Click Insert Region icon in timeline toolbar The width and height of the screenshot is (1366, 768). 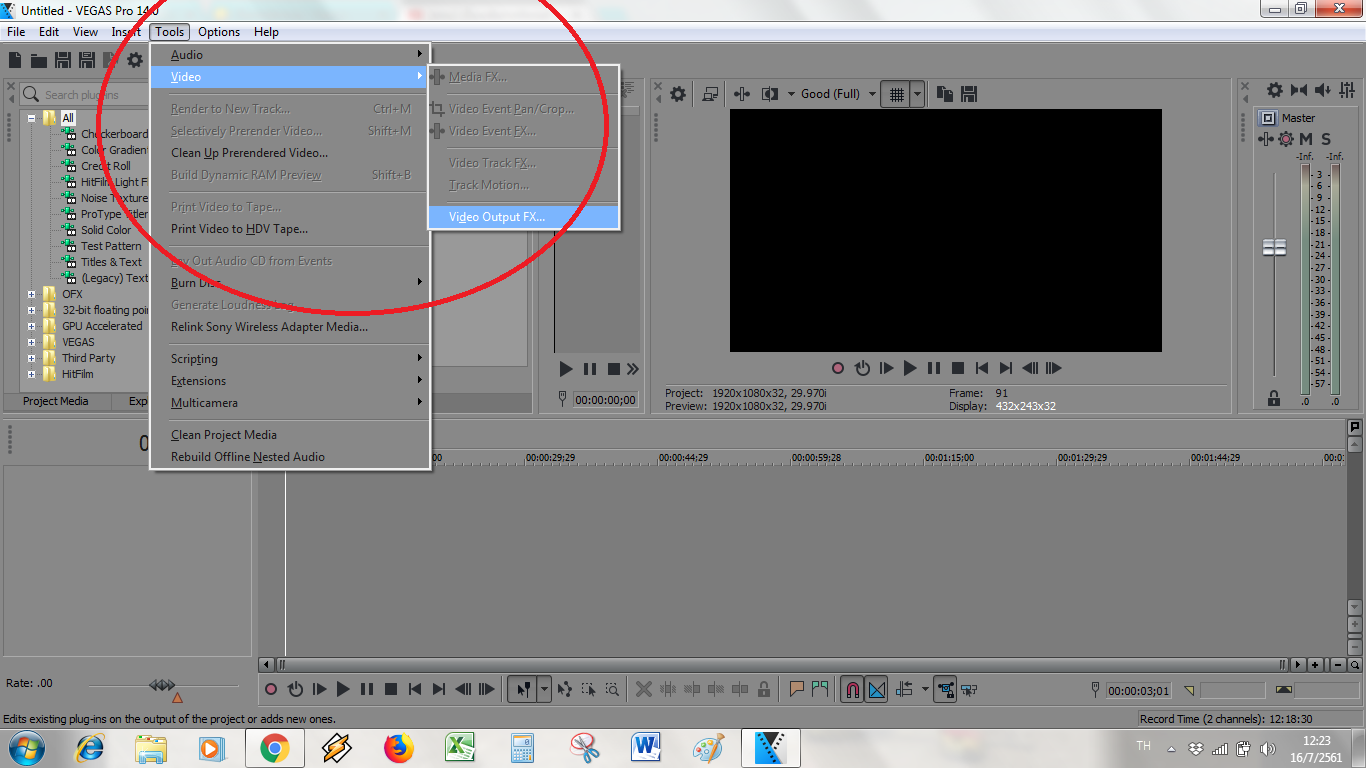(x=820, y=689)
